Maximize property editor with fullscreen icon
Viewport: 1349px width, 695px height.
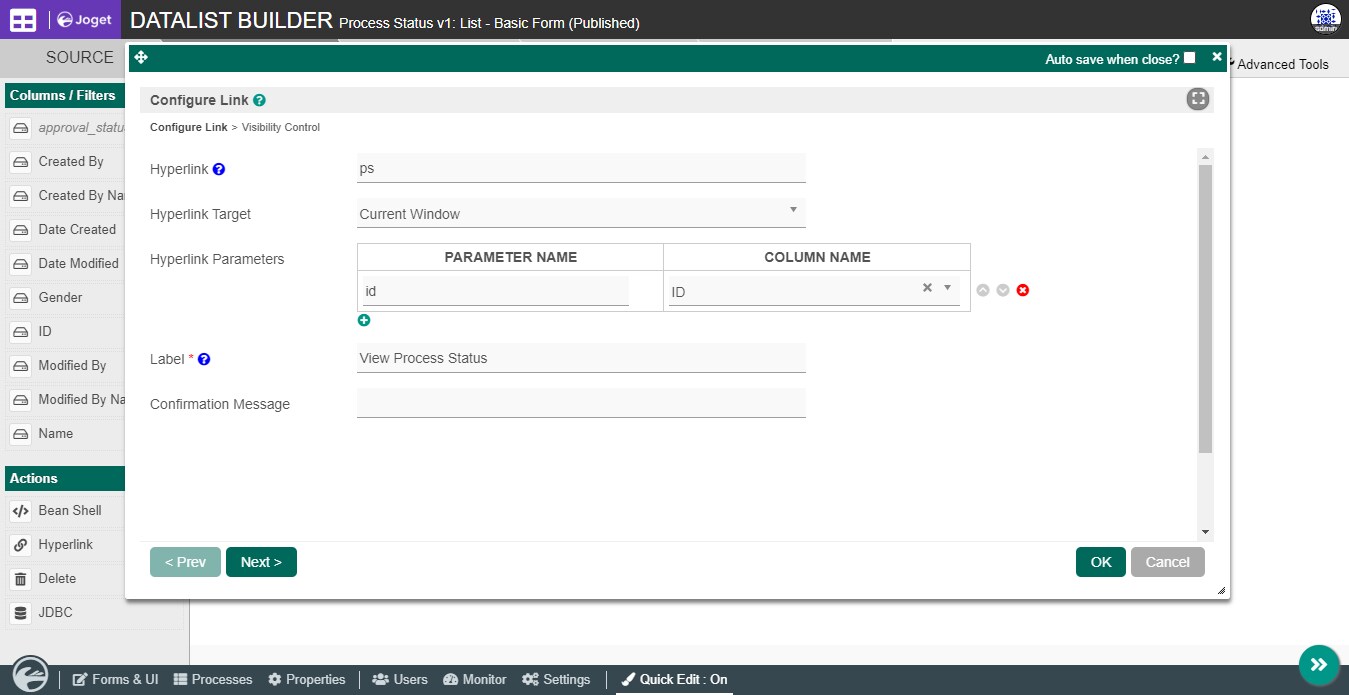1198,99
